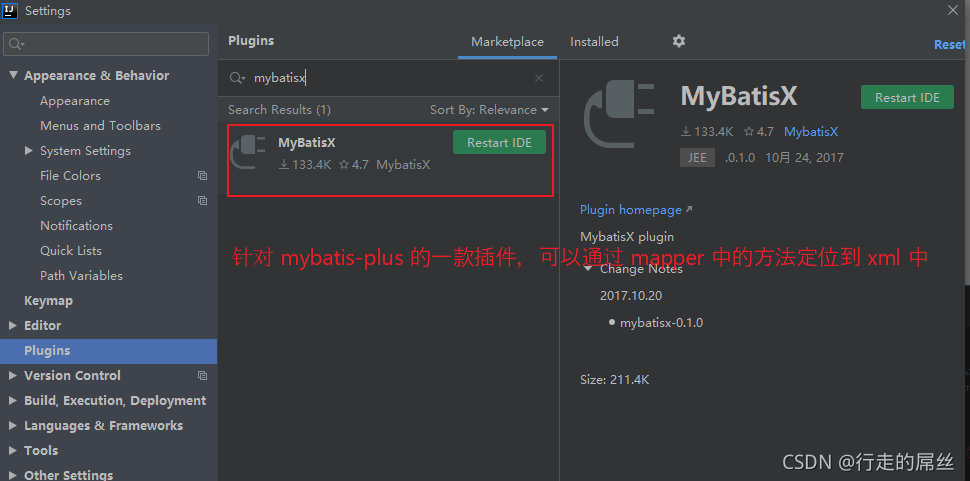Close the Settings window
Screen dimensions: 970x481
point(953,10)
